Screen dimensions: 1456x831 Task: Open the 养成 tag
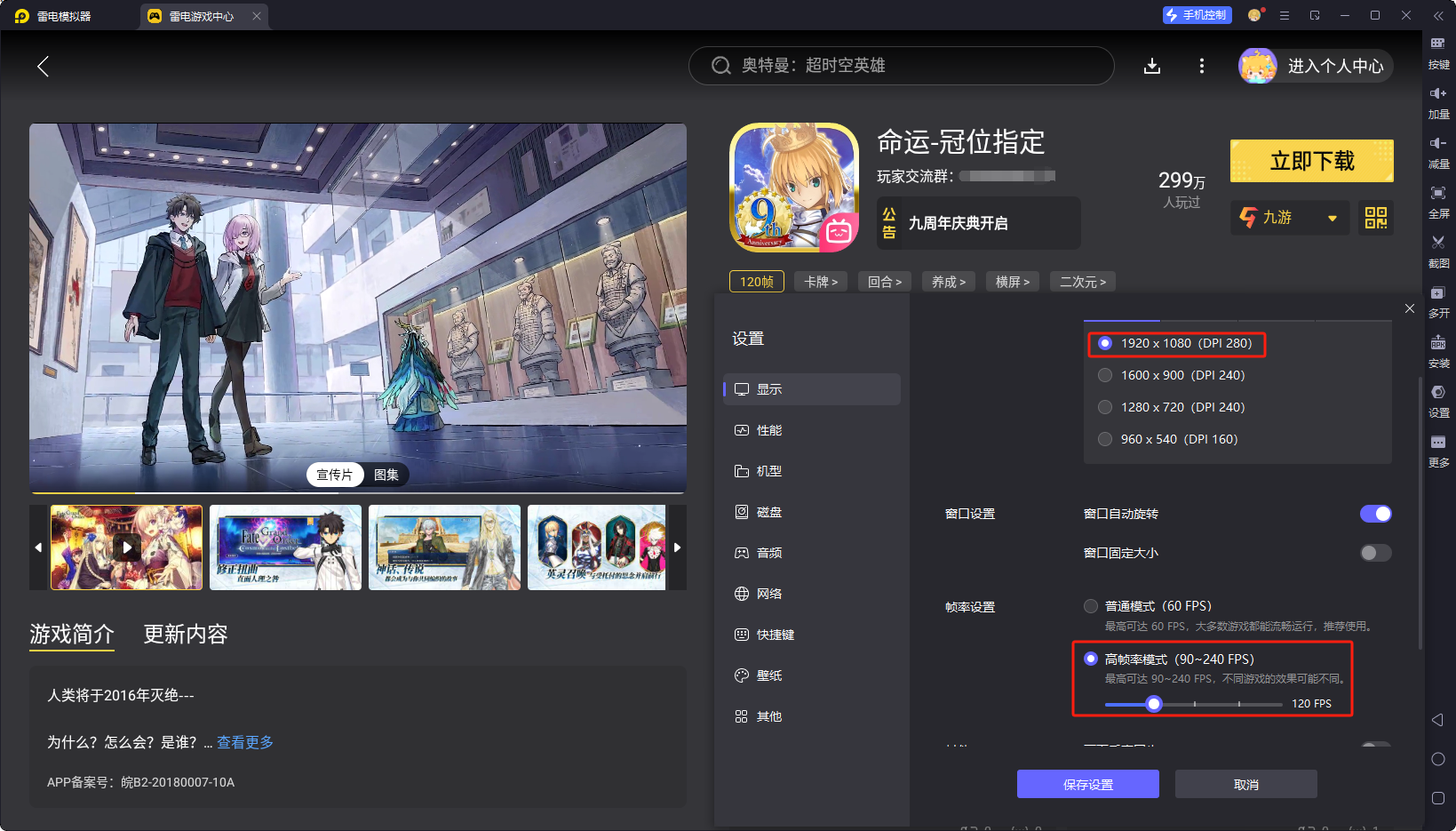tap(949, 282)
